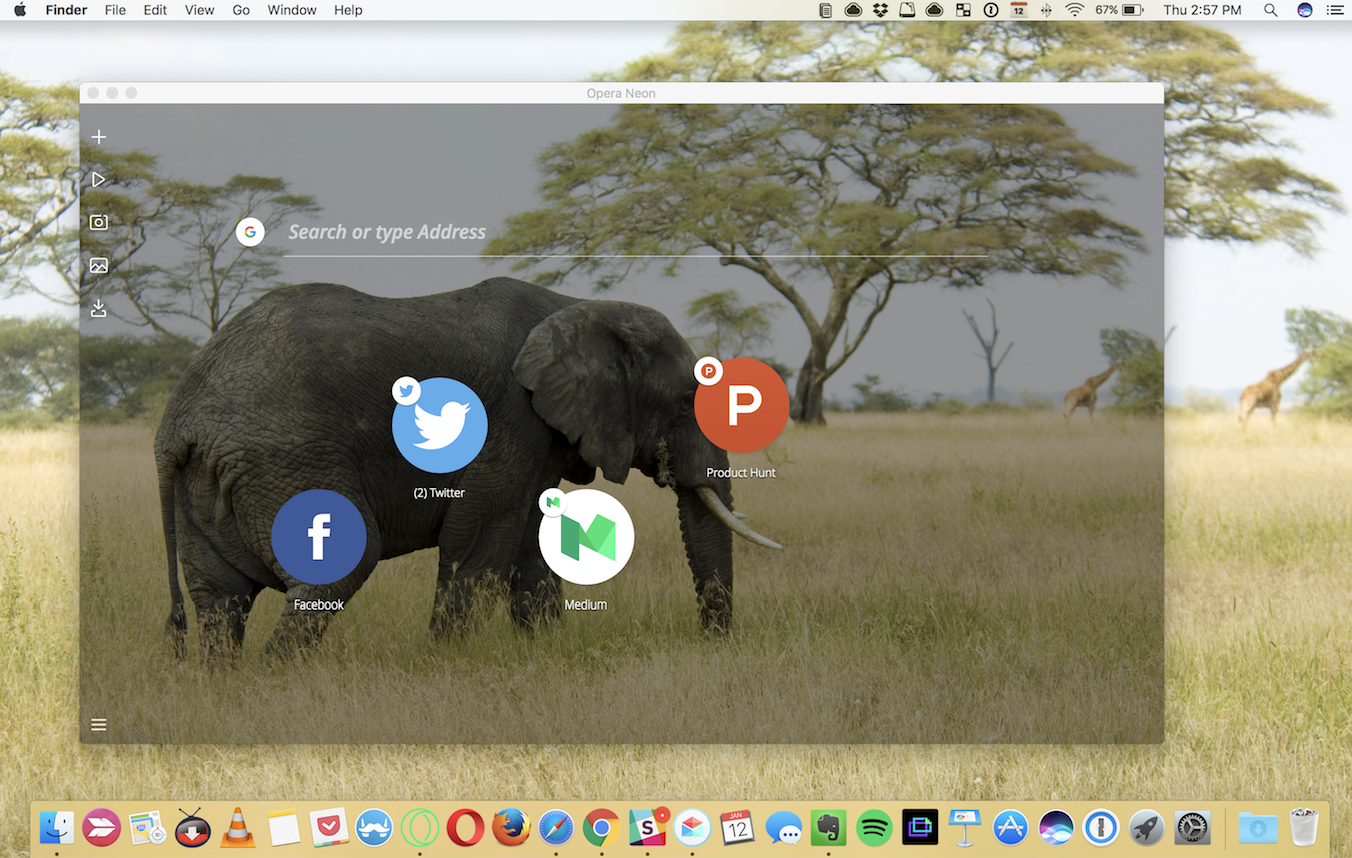The height and width of the screenshot is (858, 1352).
Task: Open System Preferences from the Dock
Action: [x=1192, y=828]
